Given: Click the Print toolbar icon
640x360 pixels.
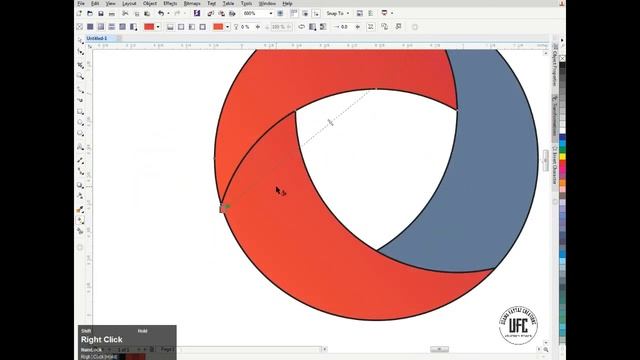Looking at the screenshot, I should pyautogui.click(x=111, y=13).
